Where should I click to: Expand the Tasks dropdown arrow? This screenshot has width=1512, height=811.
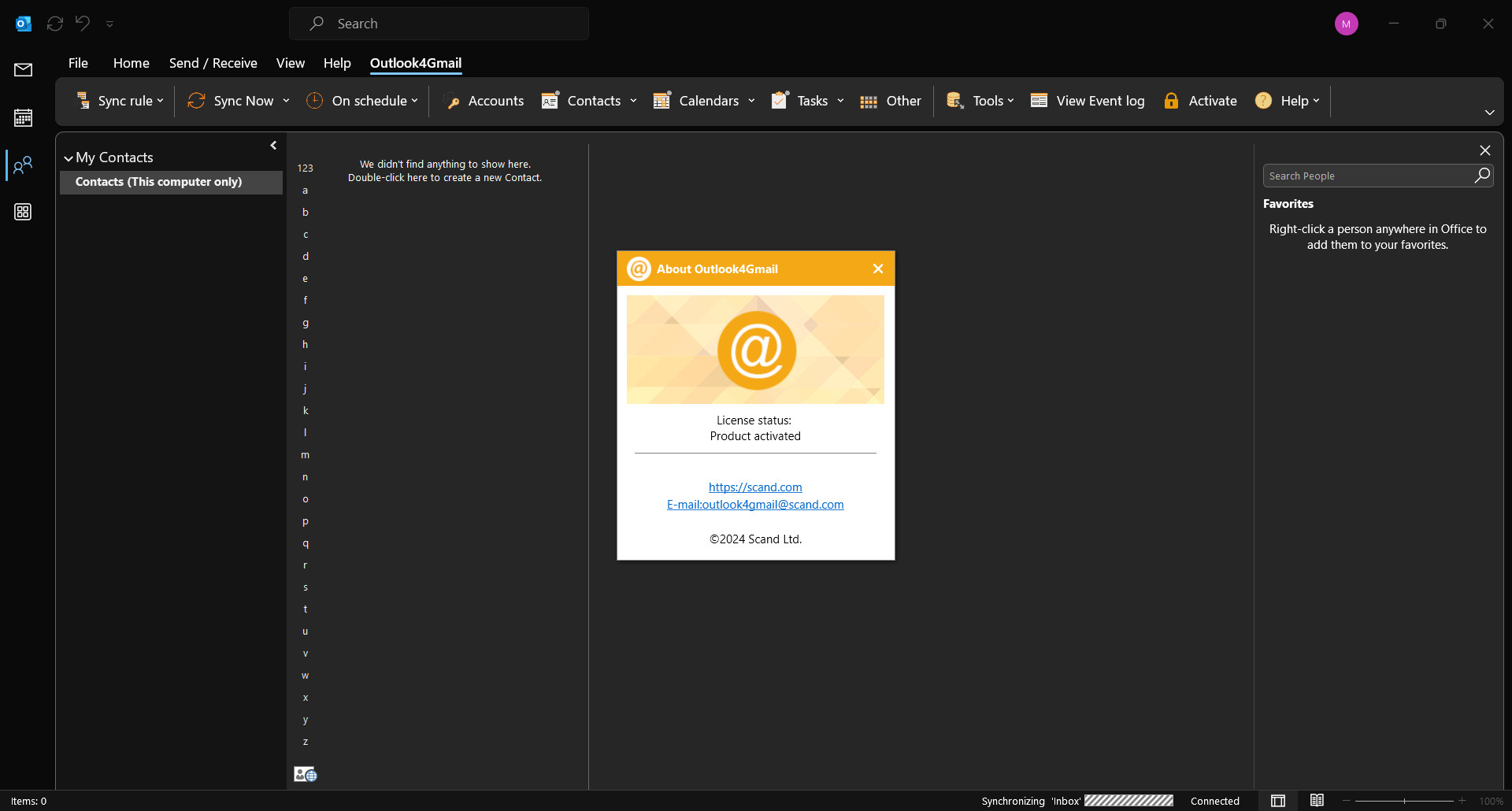pos(840,101)
